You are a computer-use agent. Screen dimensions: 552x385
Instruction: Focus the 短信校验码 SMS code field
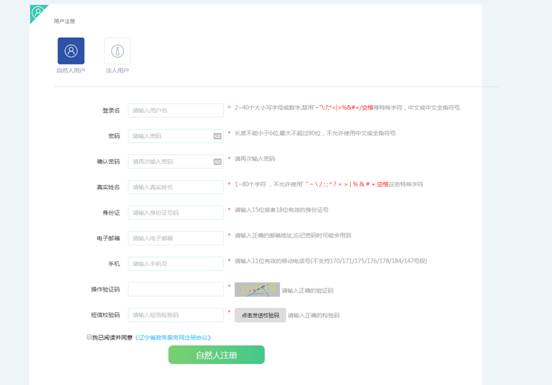click(x=176, y=315)
